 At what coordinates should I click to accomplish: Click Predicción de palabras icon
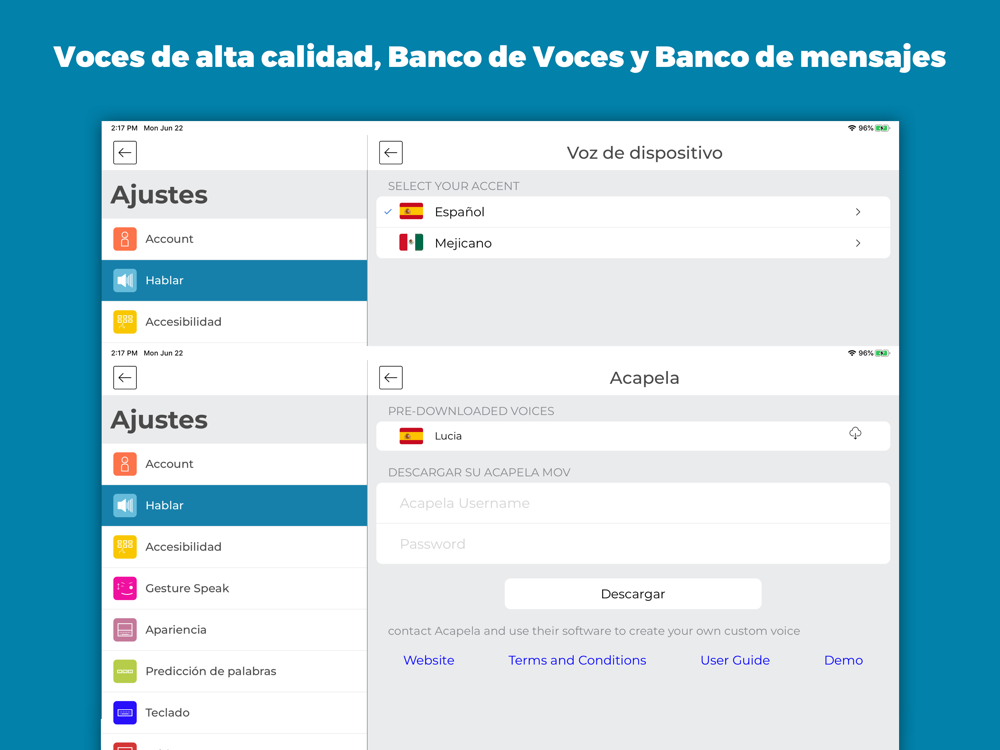coord(125,672)
